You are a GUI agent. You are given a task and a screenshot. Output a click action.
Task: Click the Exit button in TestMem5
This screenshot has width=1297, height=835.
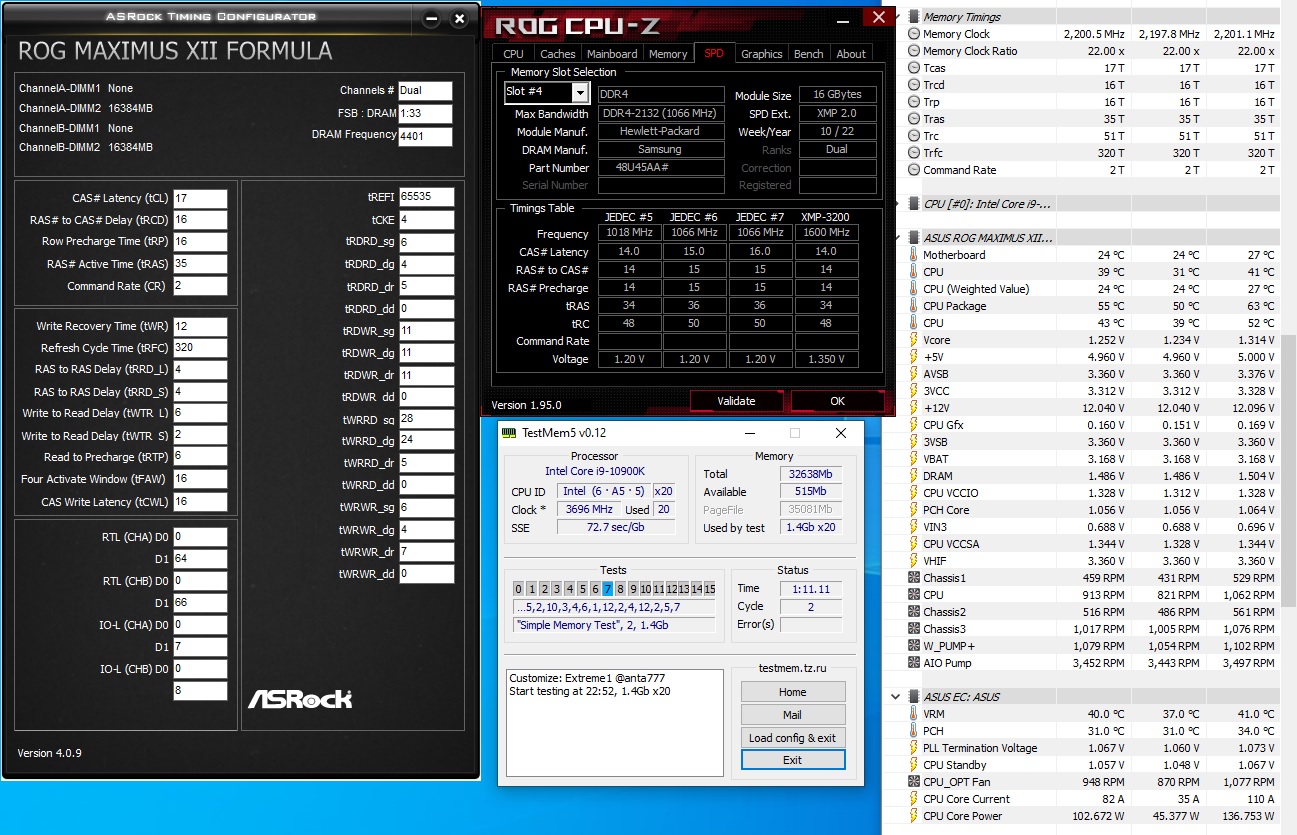(x=793, y=760)
